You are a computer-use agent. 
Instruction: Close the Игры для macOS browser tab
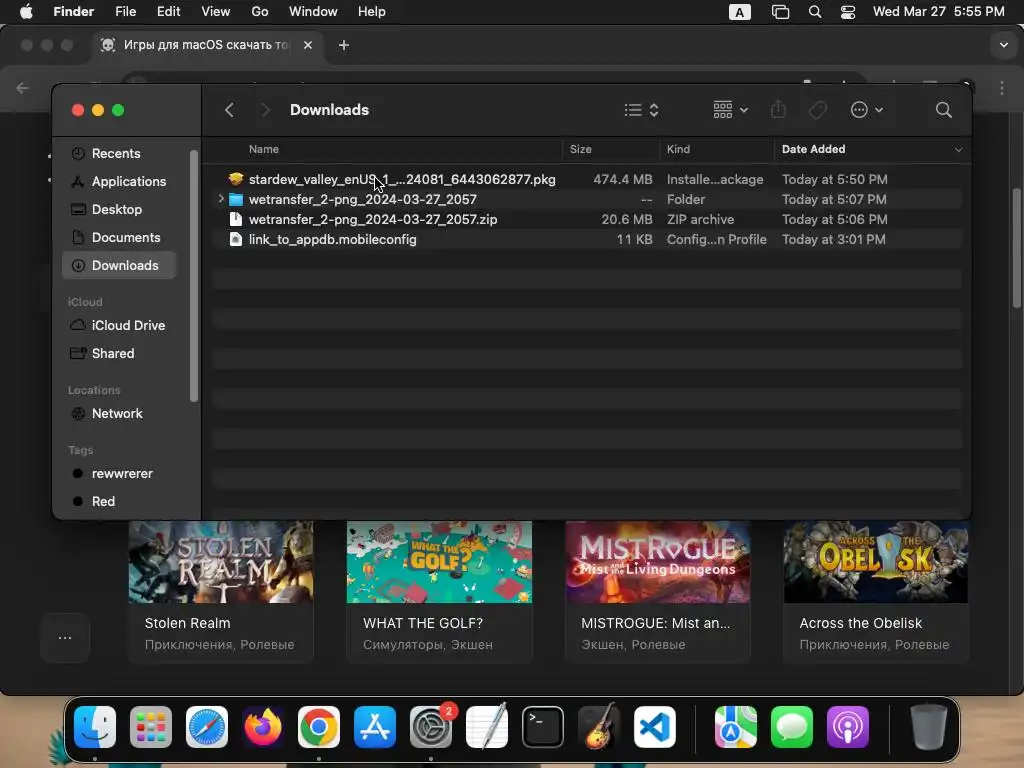(x=308, y=45)
